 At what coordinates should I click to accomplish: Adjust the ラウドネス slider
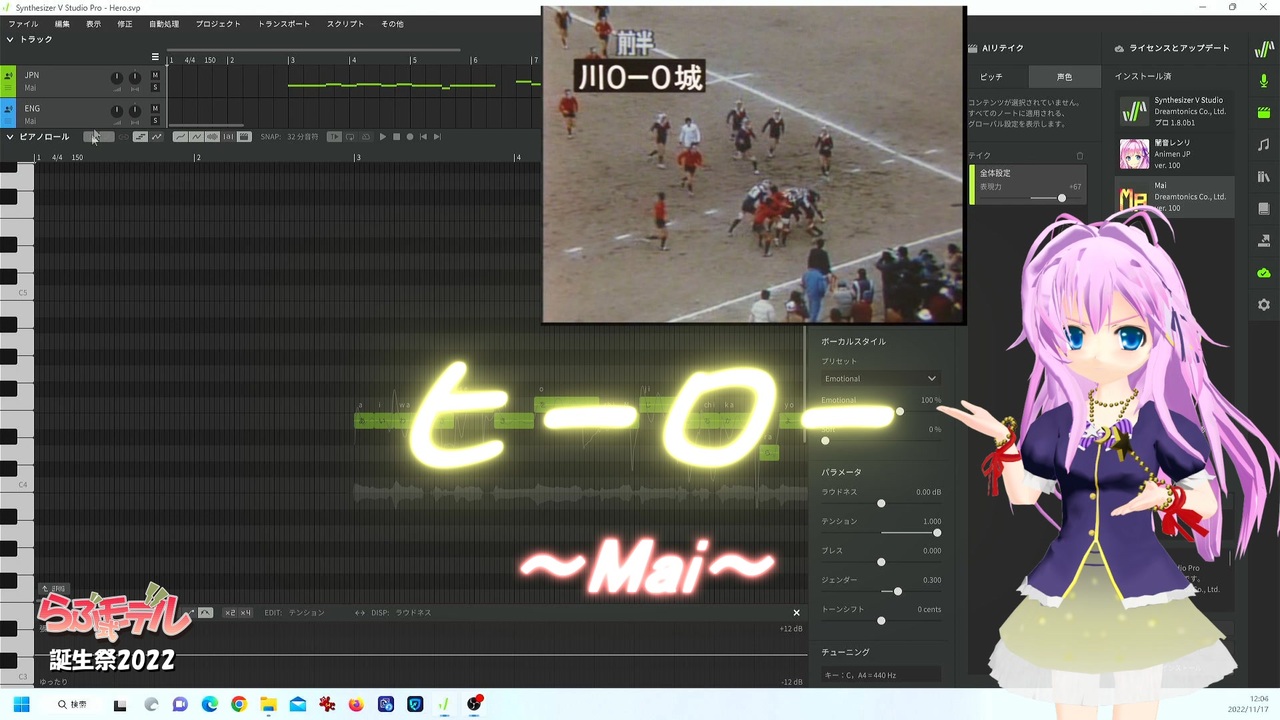coord(881,503)
